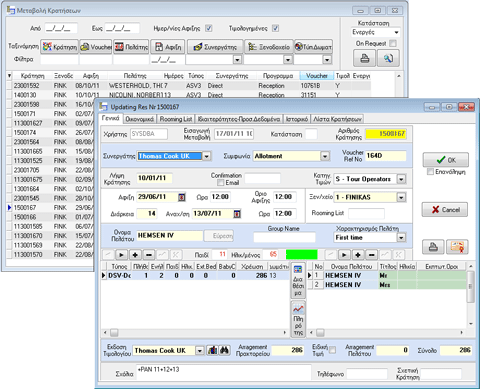Sort reservations by Voucher toolbar button
This screenshot has width=480, height=389.
pyautogui.click(x=96, y=47)
